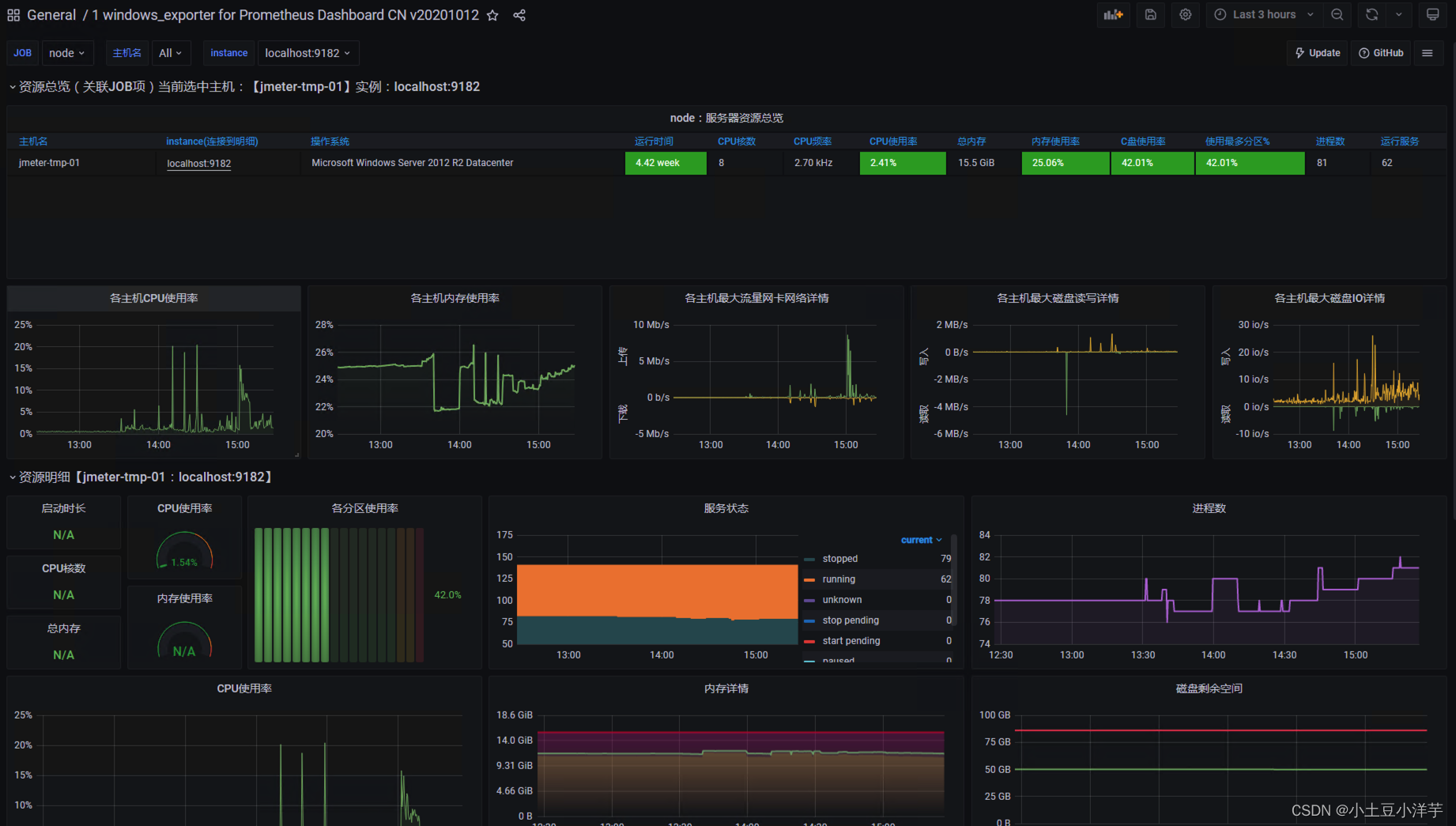Sort table by 进程数 column

[x=1330, y=141]
